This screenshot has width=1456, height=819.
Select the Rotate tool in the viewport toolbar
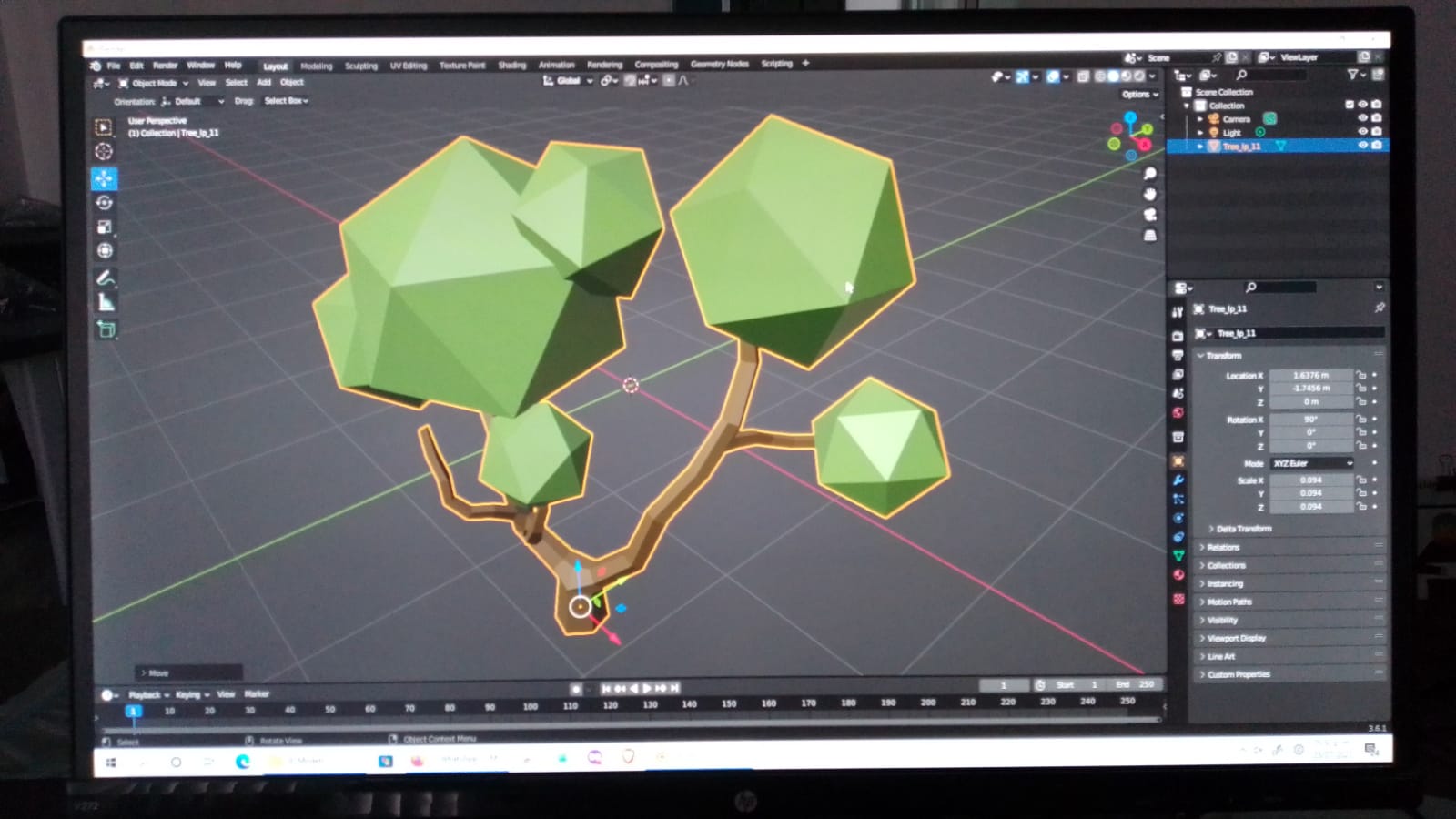tap(105, 202)
